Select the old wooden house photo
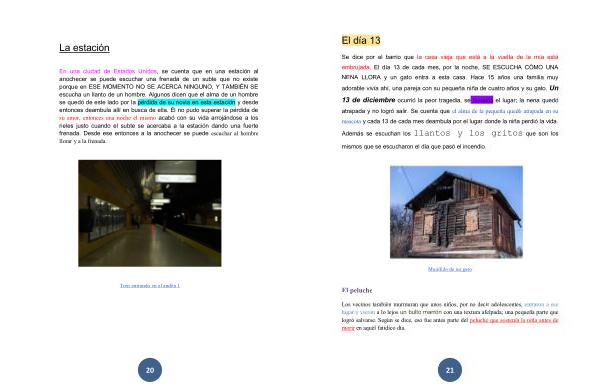 pyautogui.click(x=456, y=212)
